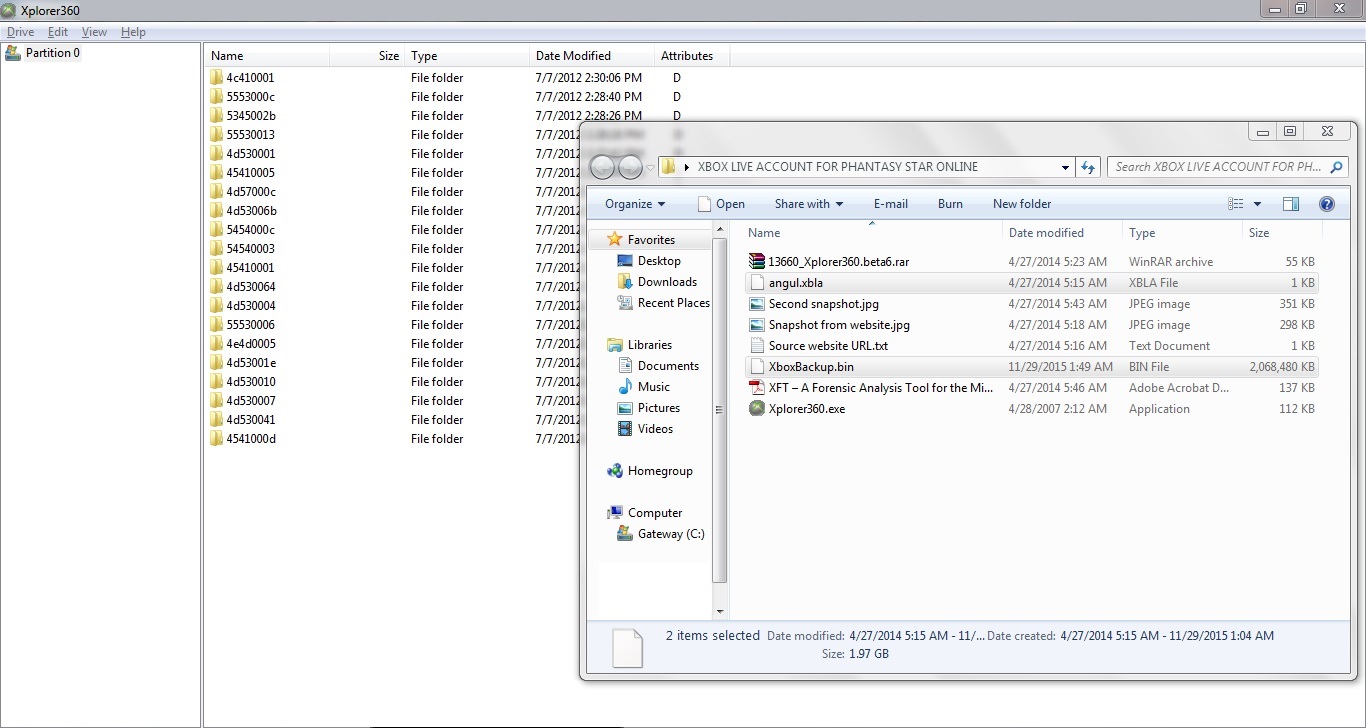Sort Explorer files by Size column header

1283,233
